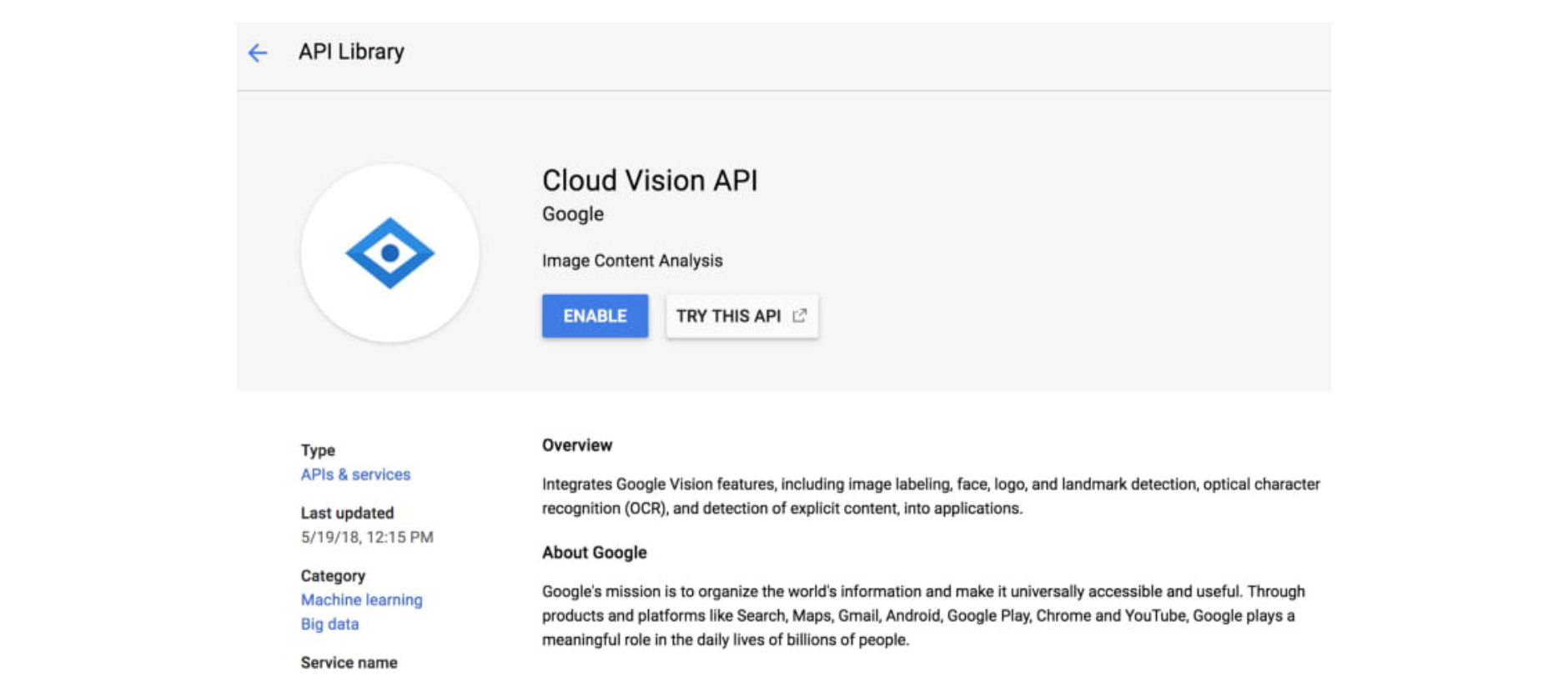Click the Cloud Vision API logo

click(x=389, y=253)
